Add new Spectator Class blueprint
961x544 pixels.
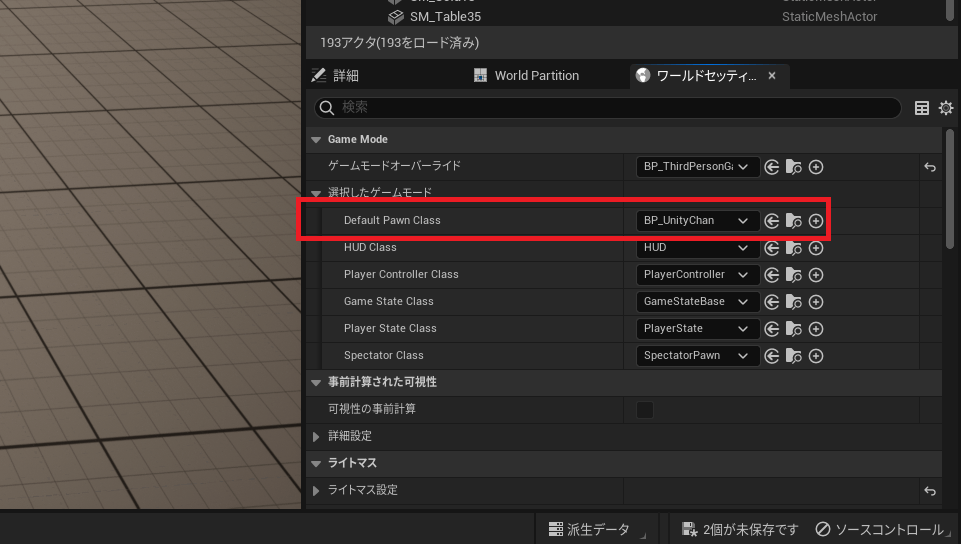(816, 355)
